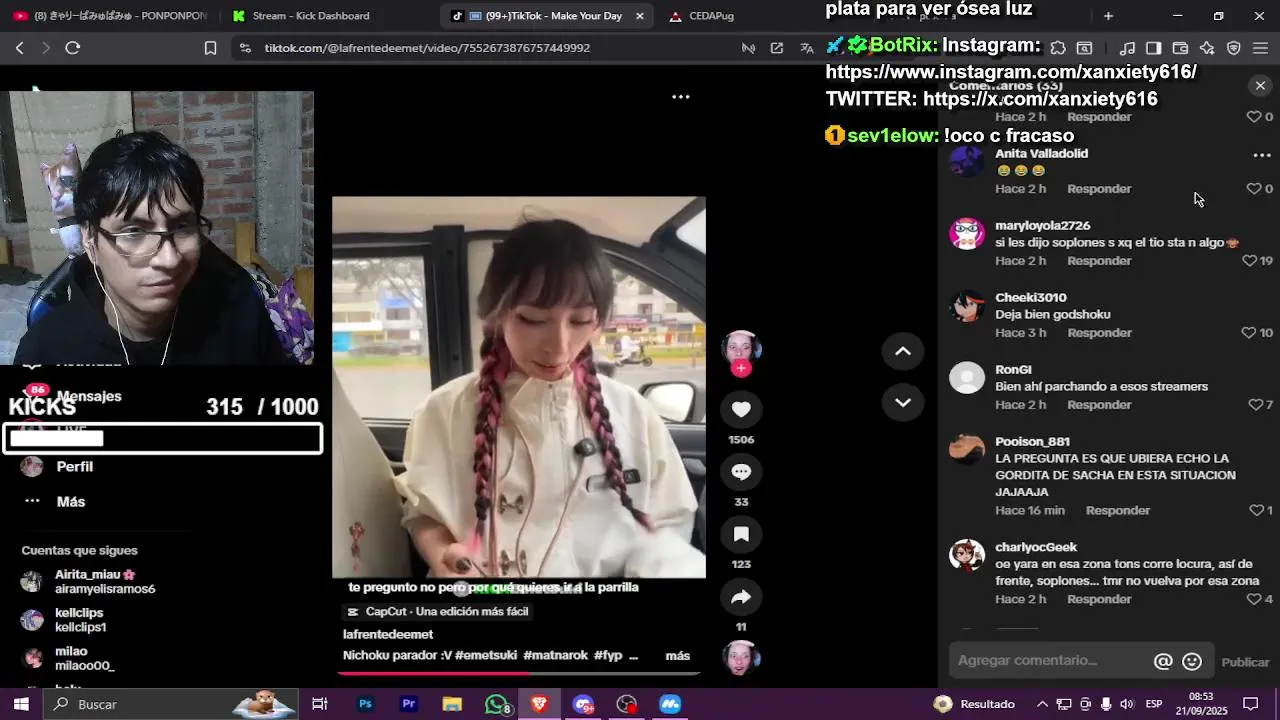The width and height of the screenshot is (1280, 720).
Task: Open Brave wallet icon
Action: point(1180,48)
